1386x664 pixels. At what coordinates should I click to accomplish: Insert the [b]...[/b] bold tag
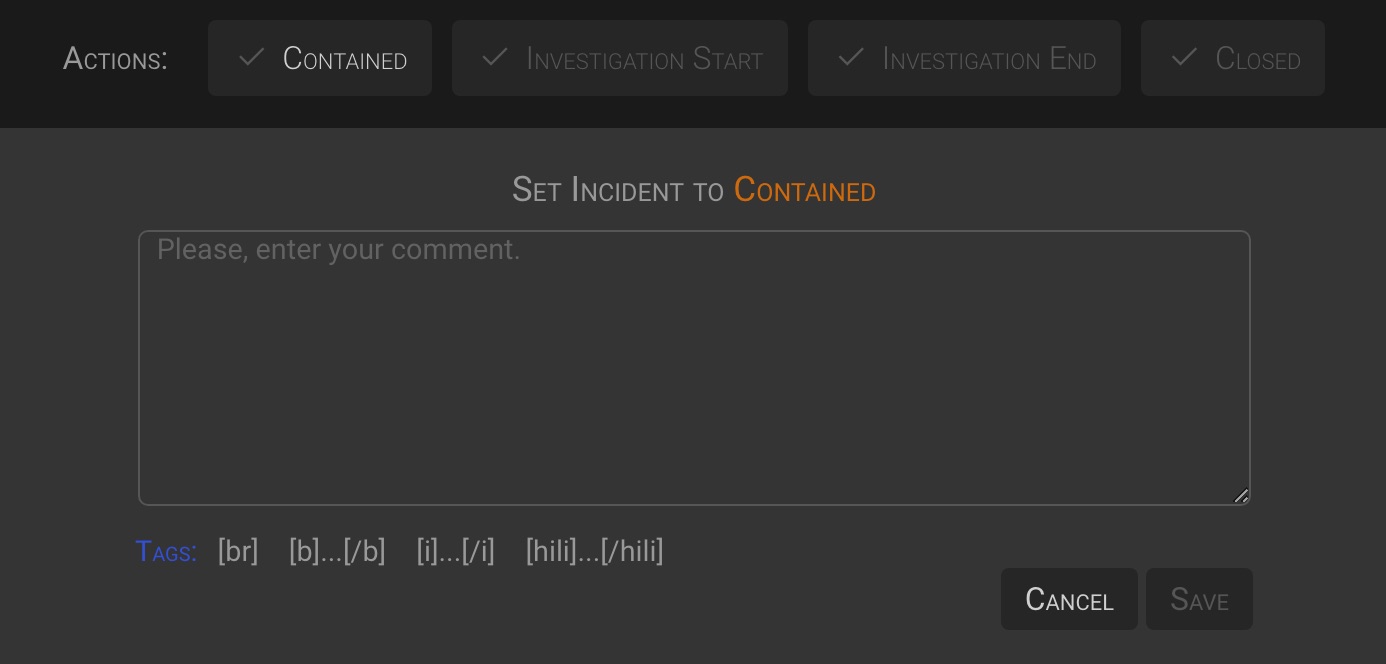pos(337,551)
